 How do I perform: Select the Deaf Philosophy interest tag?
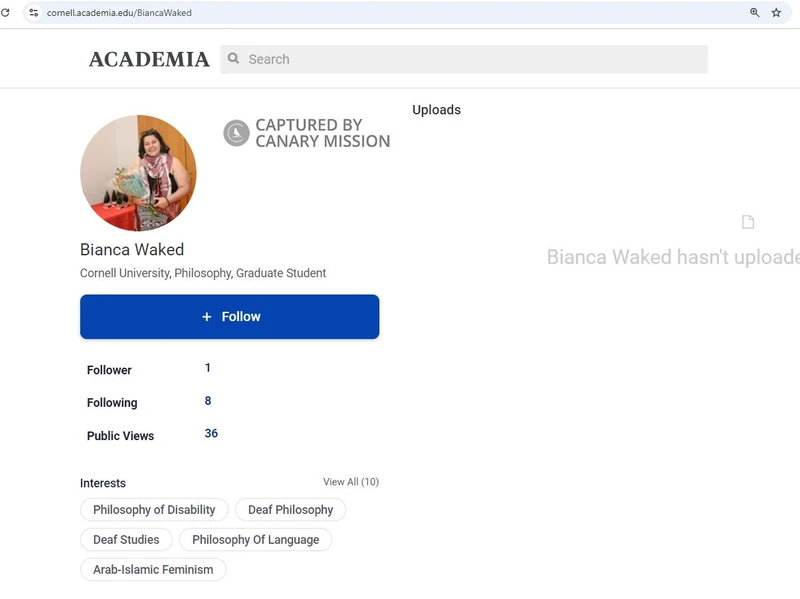(x=290, y=510)
